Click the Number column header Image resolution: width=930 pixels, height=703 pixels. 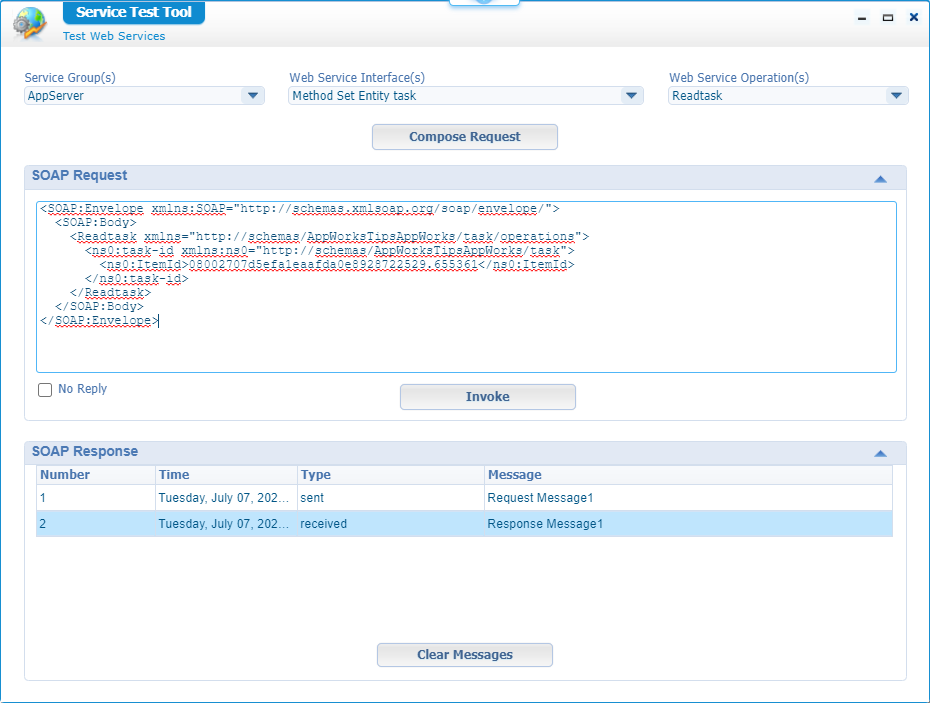(63, 474)
